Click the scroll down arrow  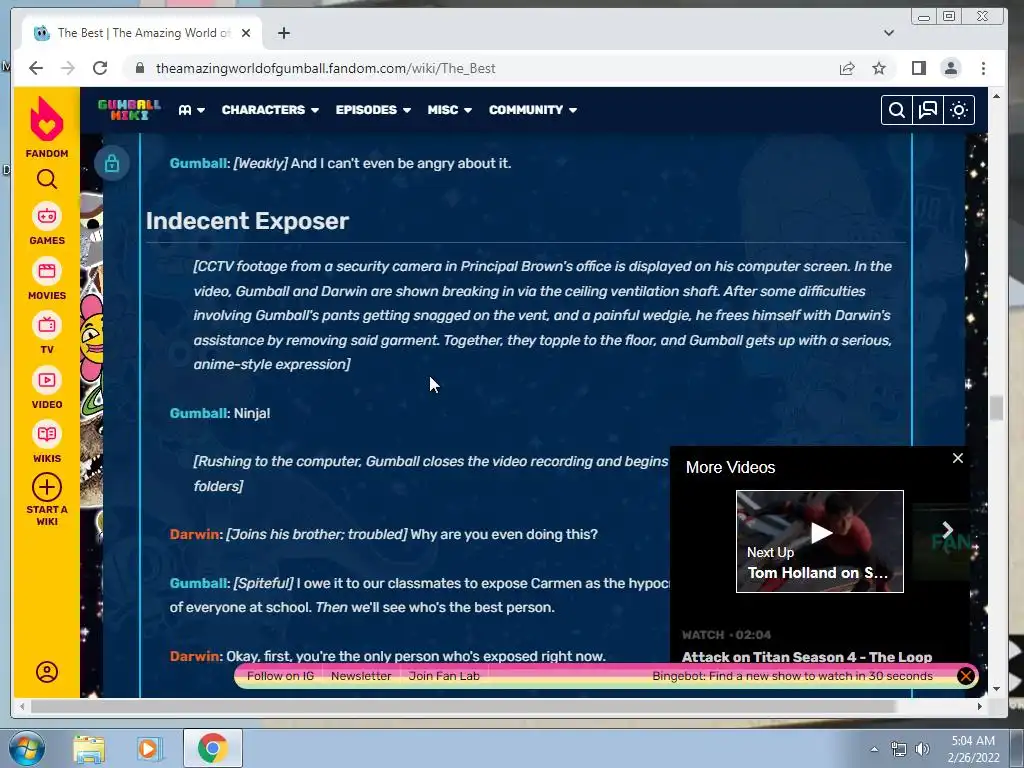click(996, 688)
